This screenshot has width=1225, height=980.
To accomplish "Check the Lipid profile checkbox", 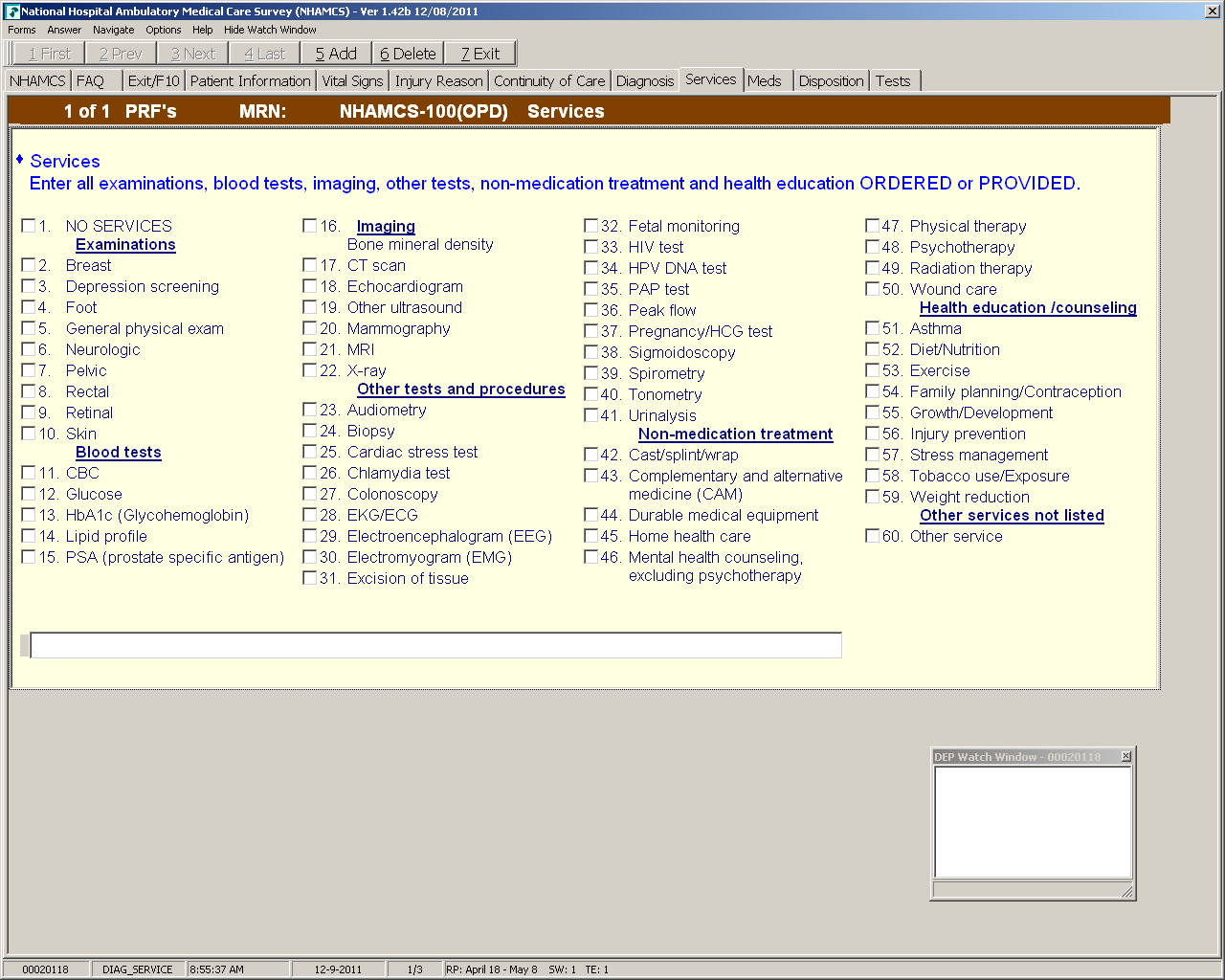I will point(29,536).
